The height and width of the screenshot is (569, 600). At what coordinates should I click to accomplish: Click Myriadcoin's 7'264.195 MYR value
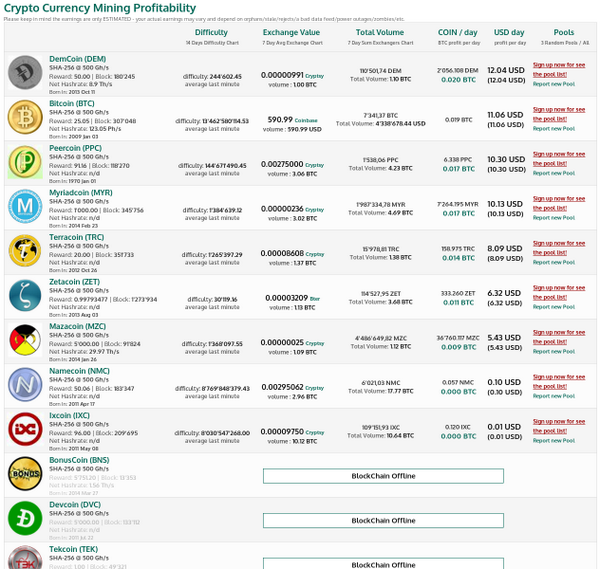click(458, 204)
